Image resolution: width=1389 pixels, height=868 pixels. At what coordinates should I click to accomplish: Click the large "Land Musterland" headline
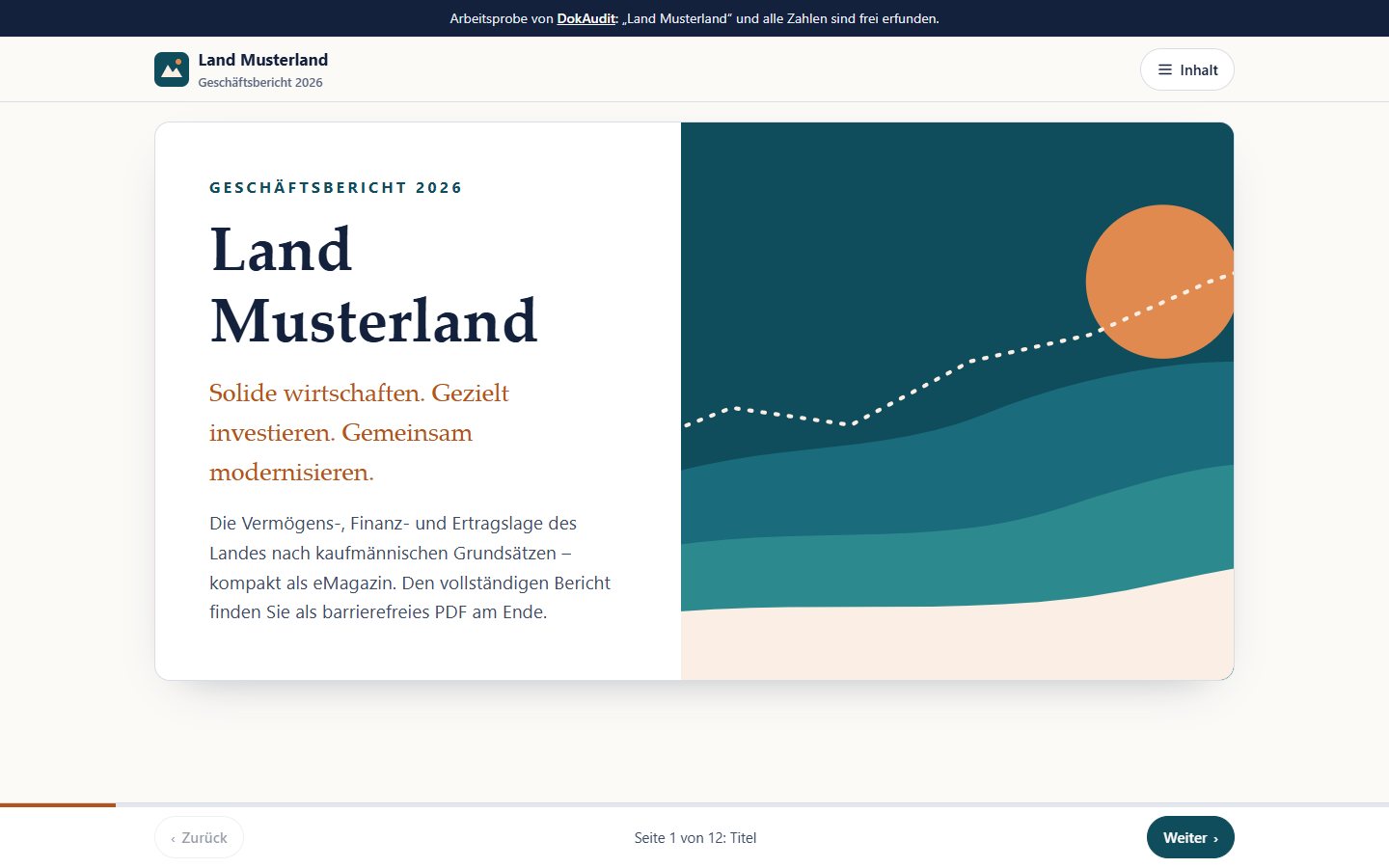pyautogui.click(x=374, y=285)
